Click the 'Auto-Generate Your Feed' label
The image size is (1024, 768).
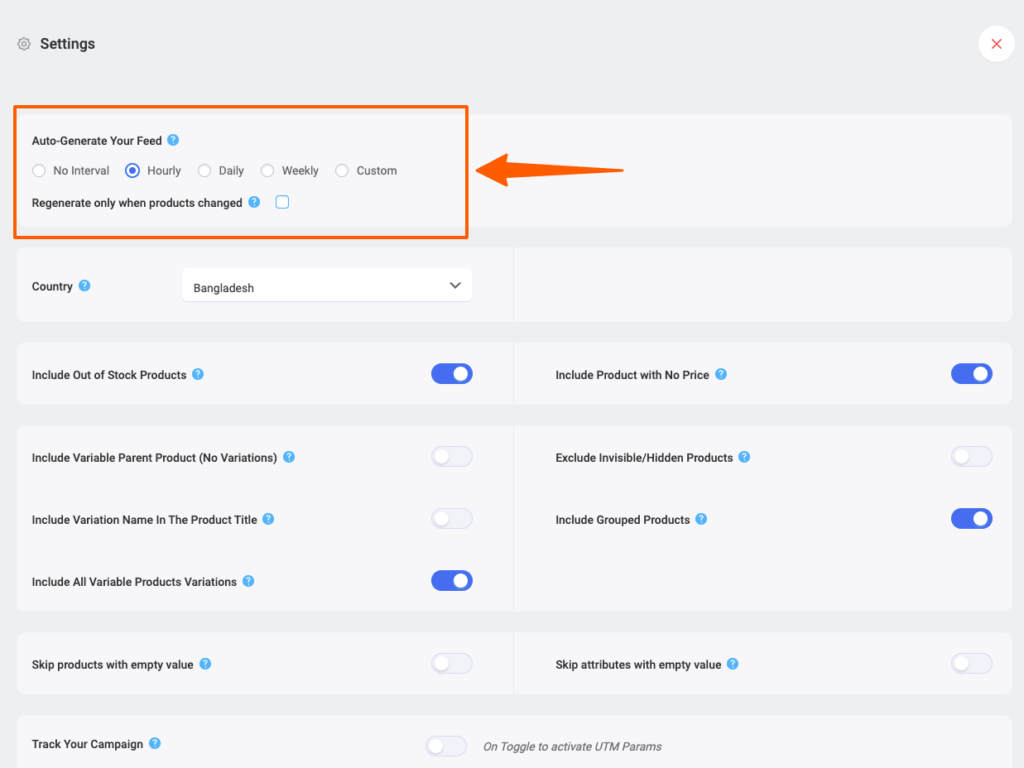tap(97, 140)
